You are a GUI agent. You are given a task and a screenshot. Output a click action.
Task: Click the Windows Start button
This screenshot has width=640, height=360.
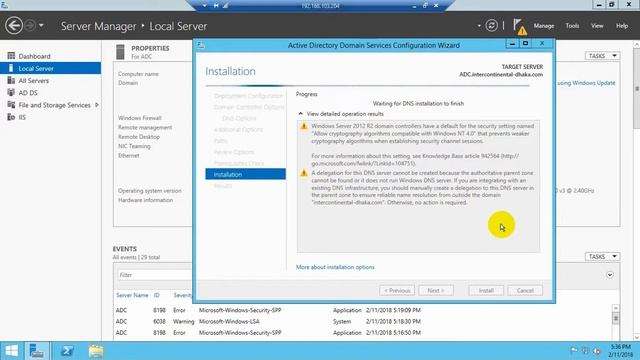(11, 351)
